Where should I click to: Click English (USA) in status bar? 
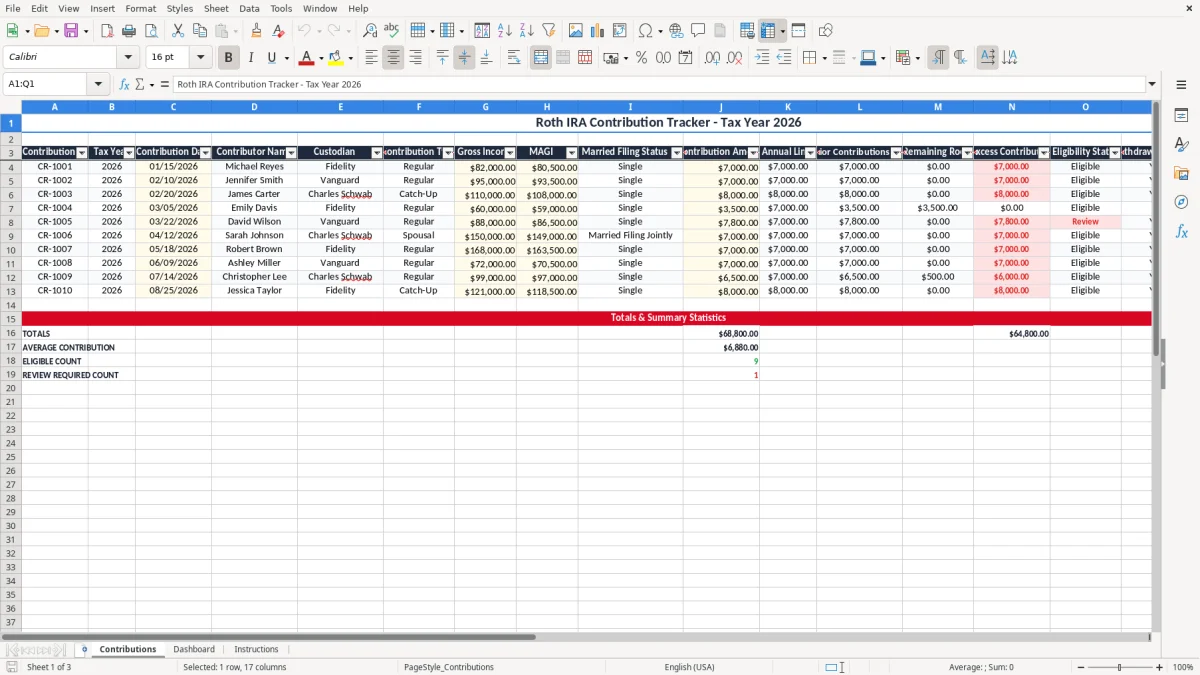point(689,667)
